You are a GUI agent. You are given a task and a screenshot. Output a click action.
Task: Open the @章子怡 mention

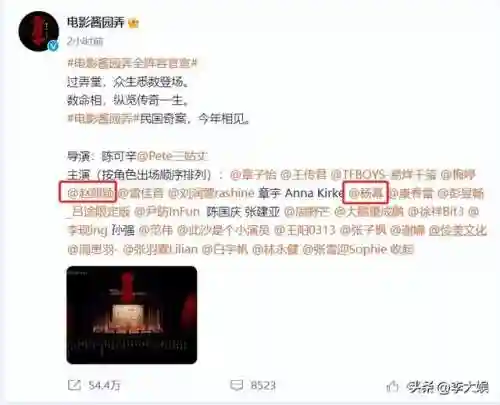[253, 174]
